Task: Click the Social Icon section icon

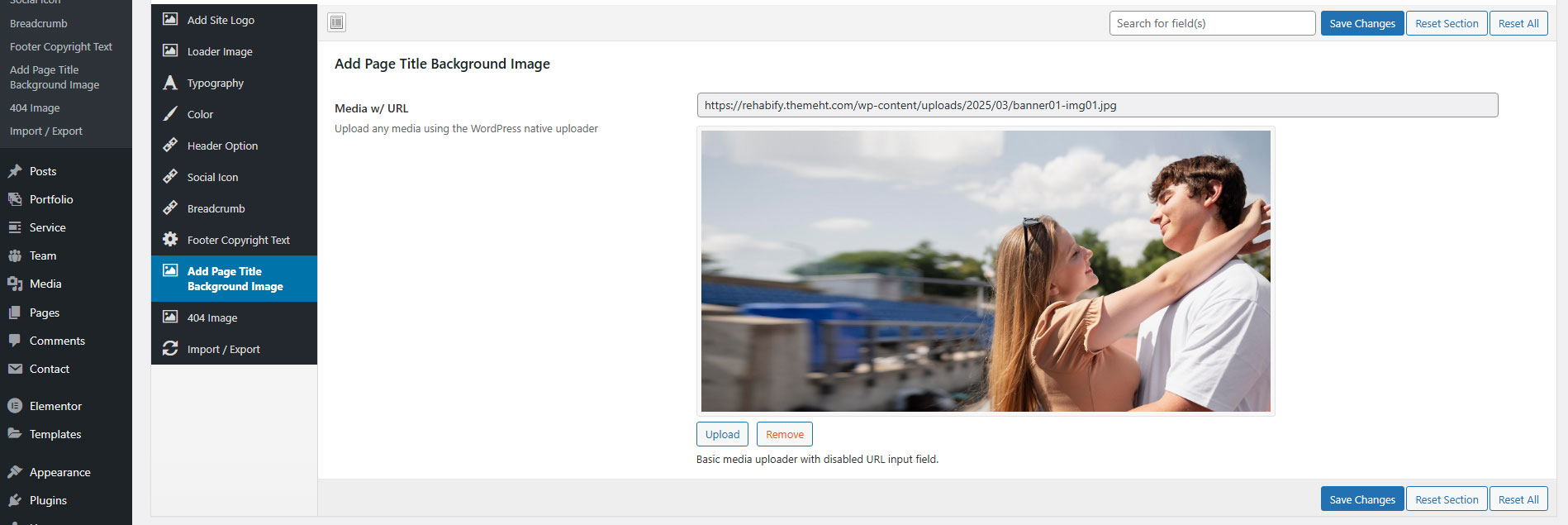Action: [x=170, y=176]
